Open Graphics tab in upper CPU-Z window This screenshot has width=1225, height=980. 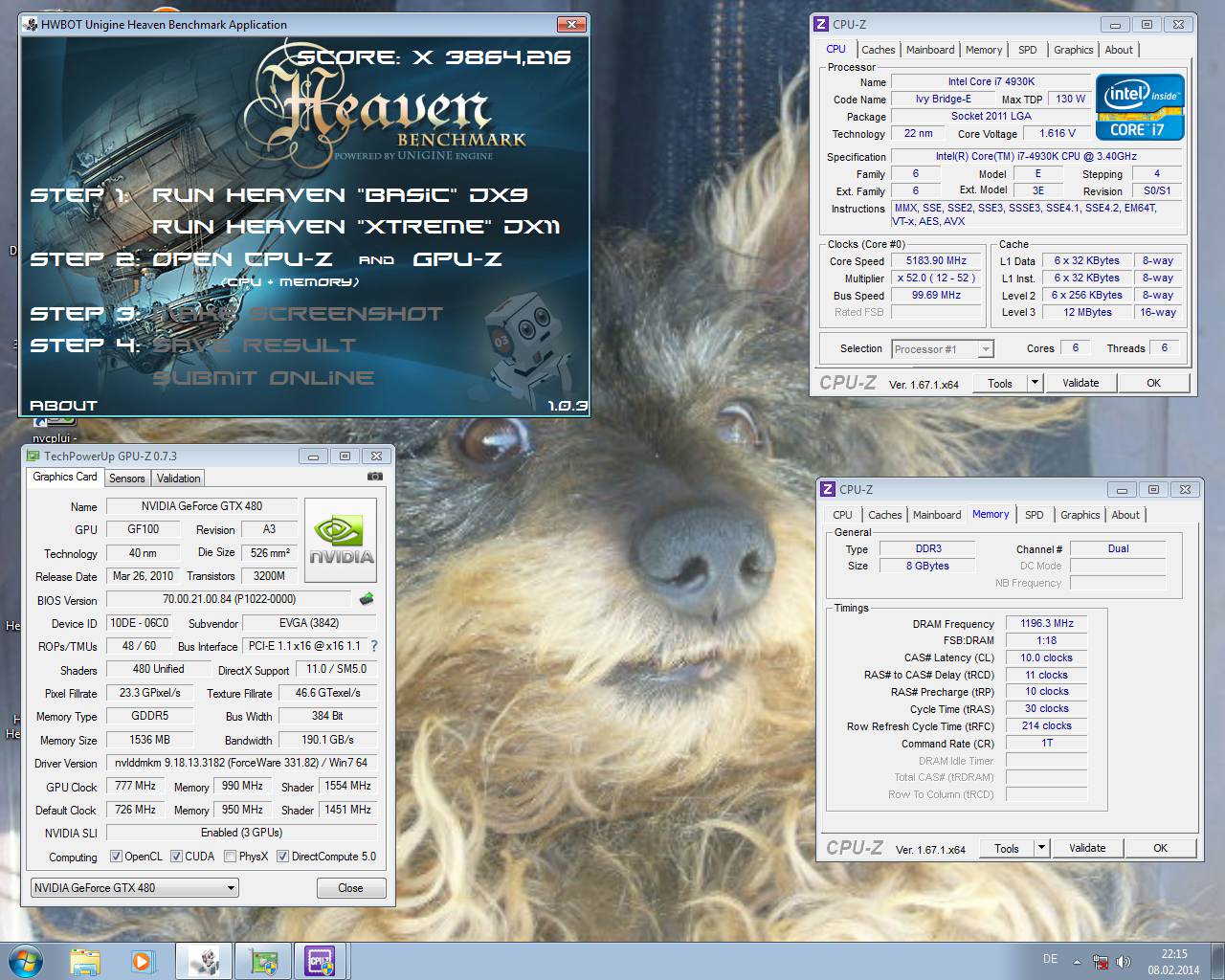[x=1073, y=50]
